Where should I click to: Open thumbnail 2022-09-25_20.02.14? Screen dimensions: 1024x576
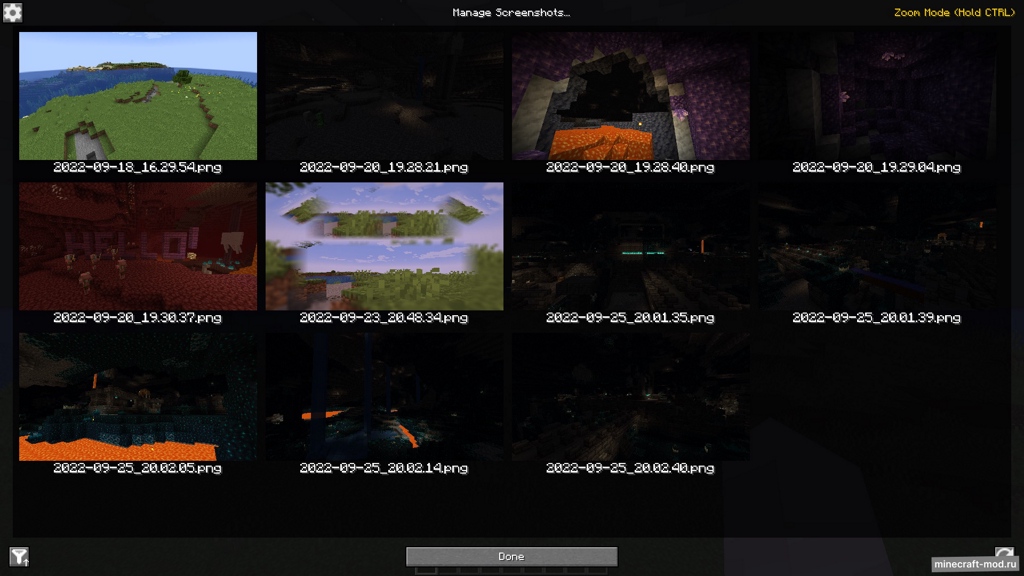click(384, 397)
